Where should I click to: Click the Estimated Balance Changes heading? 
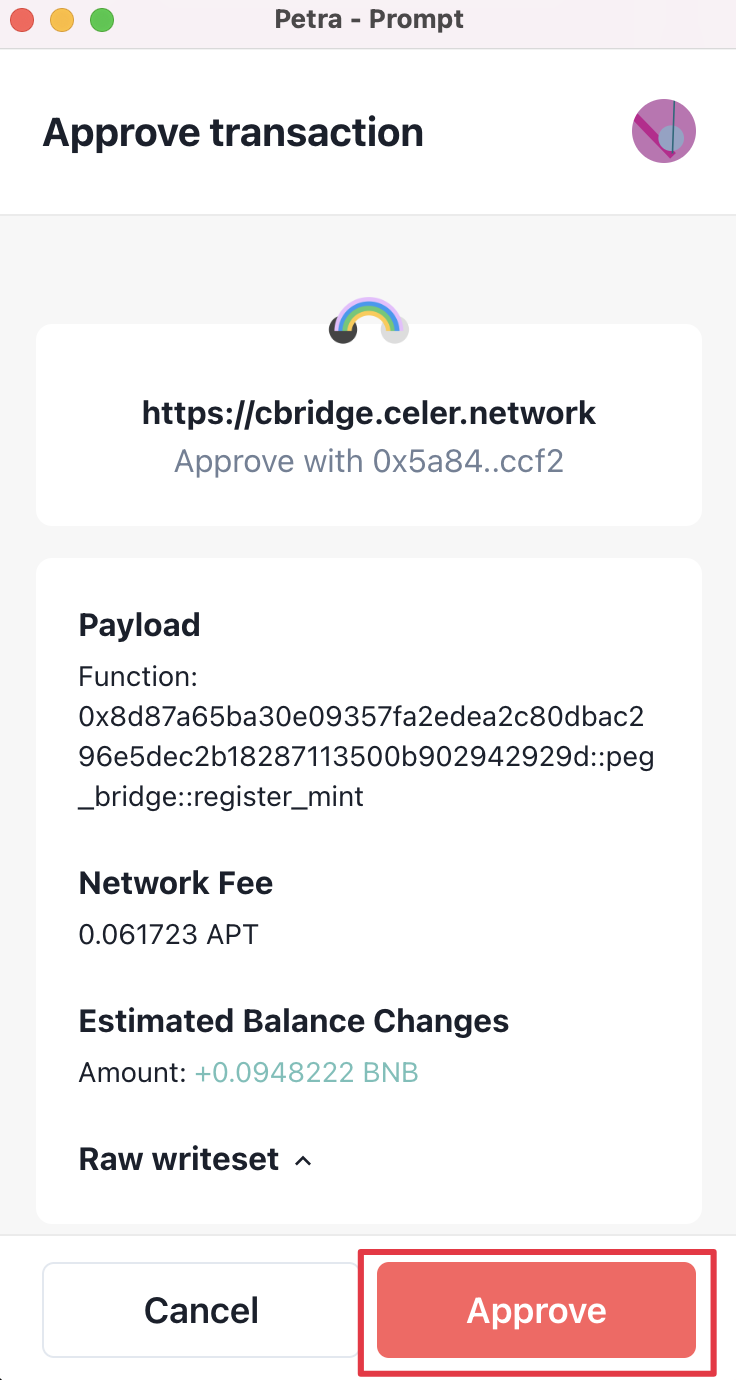pyautogui.click(x=294, y=1021)
